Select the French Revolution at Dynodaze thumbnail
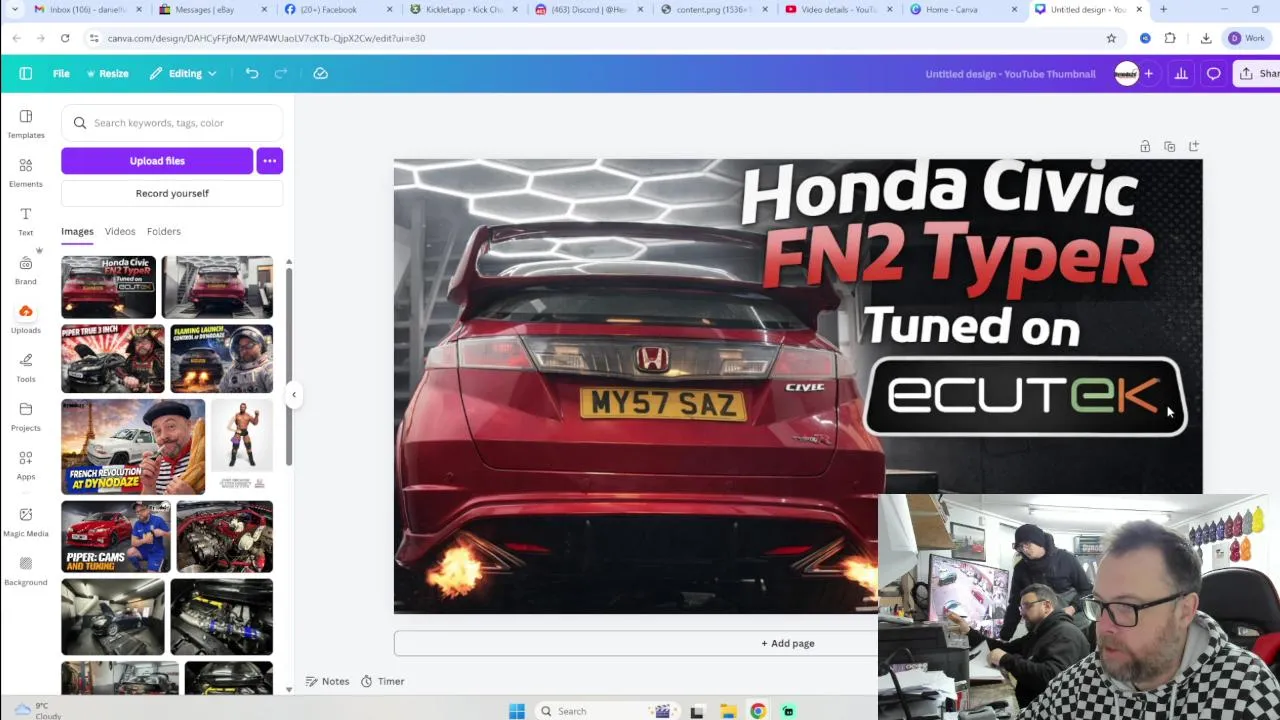 [x=133, y=447]
